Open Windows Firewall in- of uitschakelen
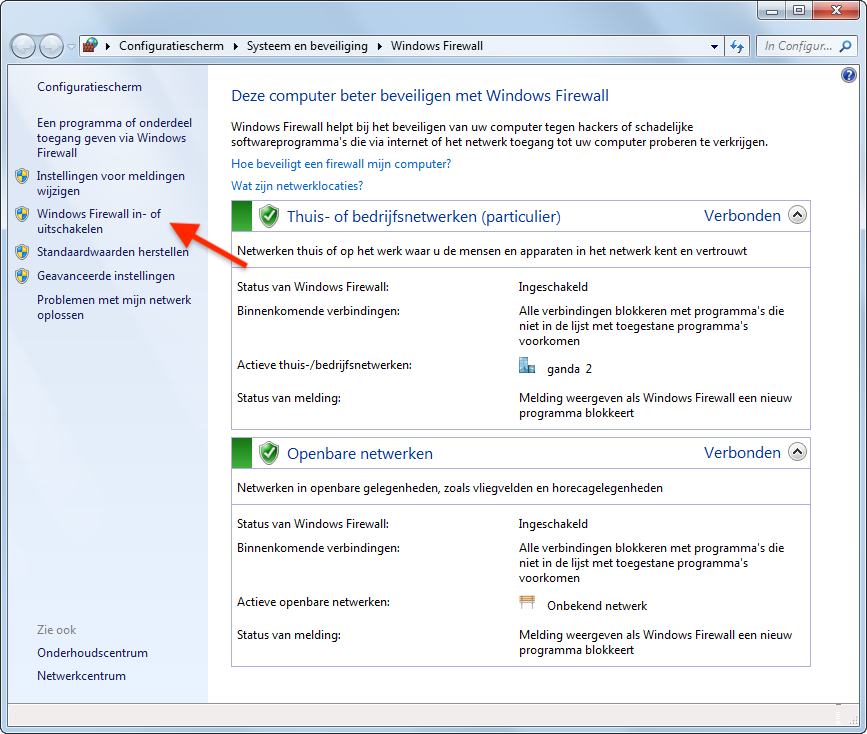 [98, 221]
